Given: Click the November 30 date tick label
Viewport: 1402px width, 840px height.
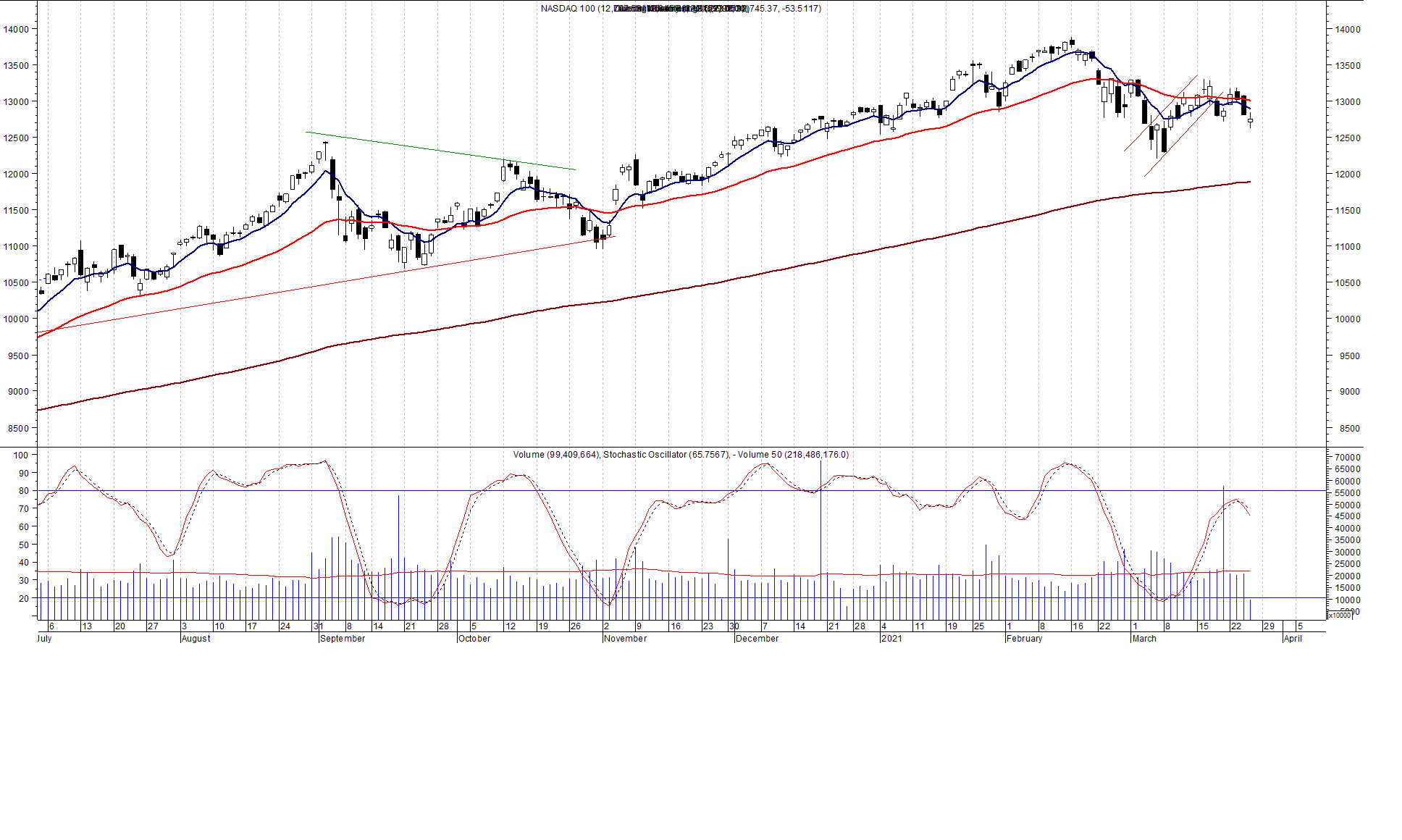Looking at the screenshot, I should click(x=734, y=626).
